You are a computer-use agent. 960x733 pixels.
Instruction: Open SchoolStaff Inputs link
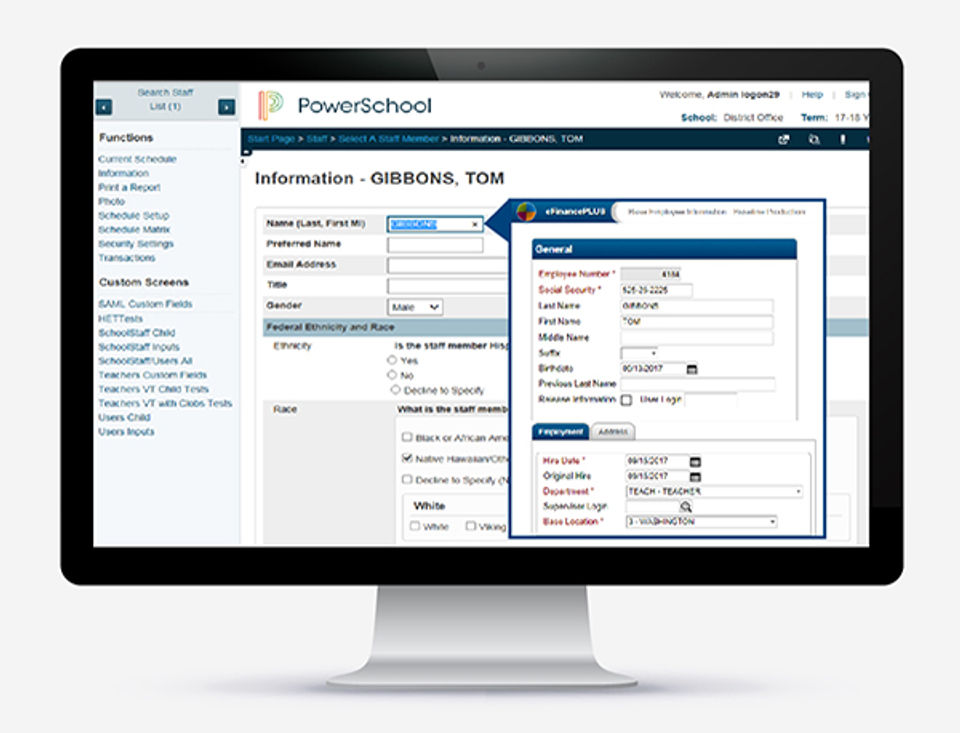pyautogui.click(x=139, y=347)
